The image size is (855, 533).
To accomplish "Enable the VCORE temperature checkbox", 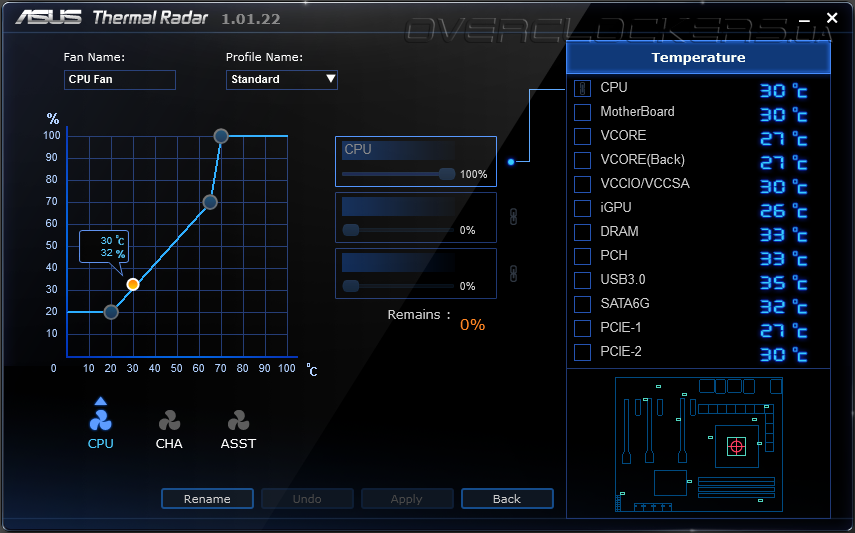I will coord(582,136).
